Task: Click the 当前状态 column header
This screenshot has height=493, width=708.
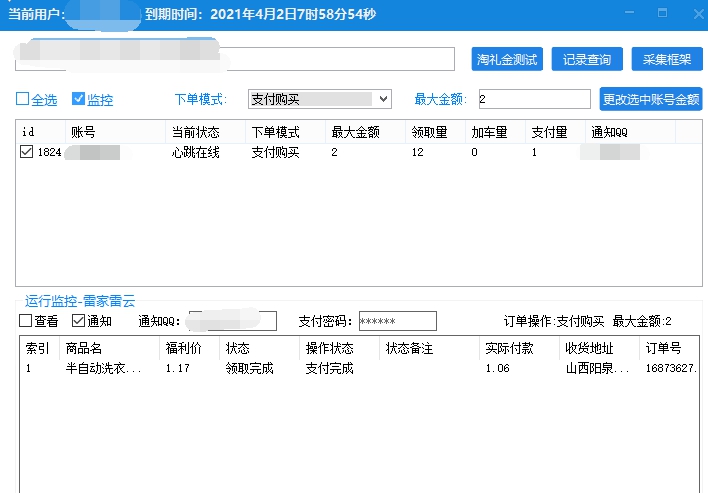Action: tap(205, 132)
